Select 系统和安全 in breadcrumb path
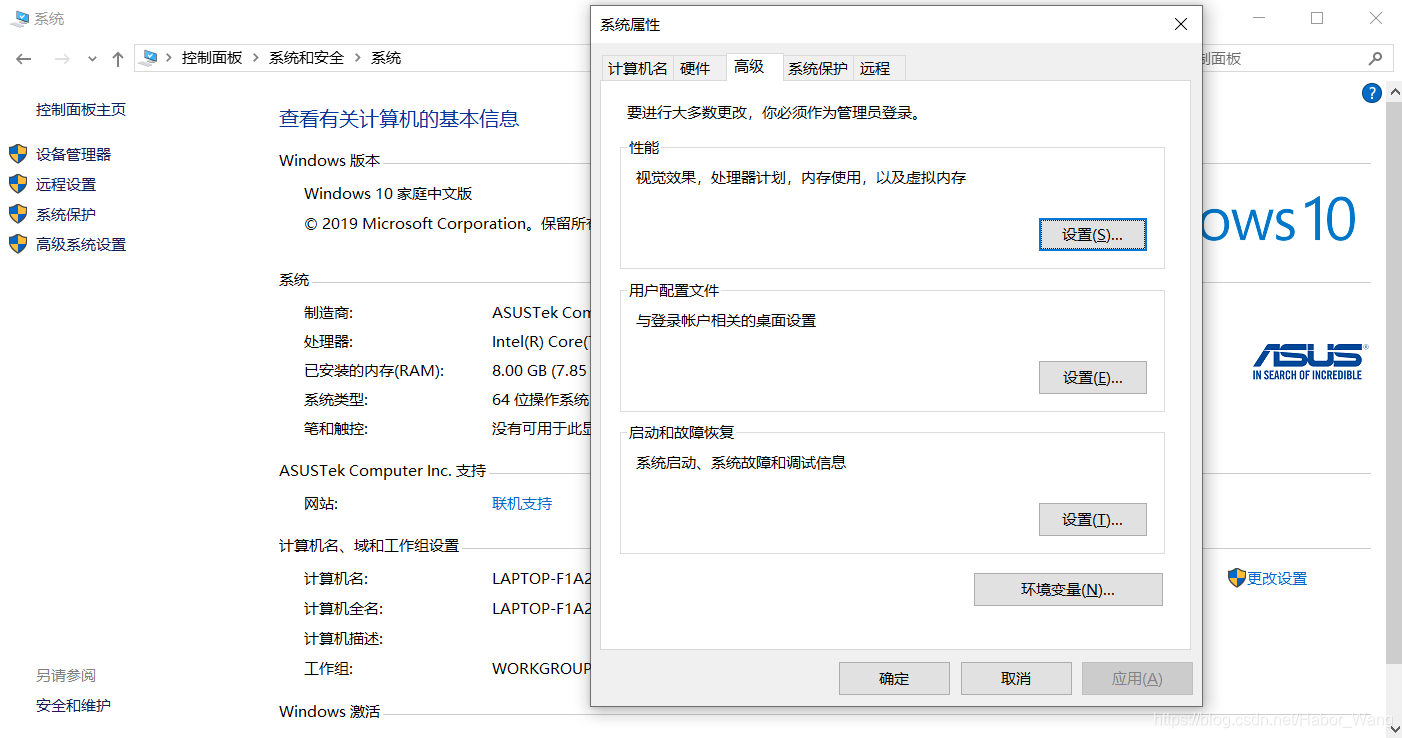Screen dimensions: 1402x738 tap(306, 58)
